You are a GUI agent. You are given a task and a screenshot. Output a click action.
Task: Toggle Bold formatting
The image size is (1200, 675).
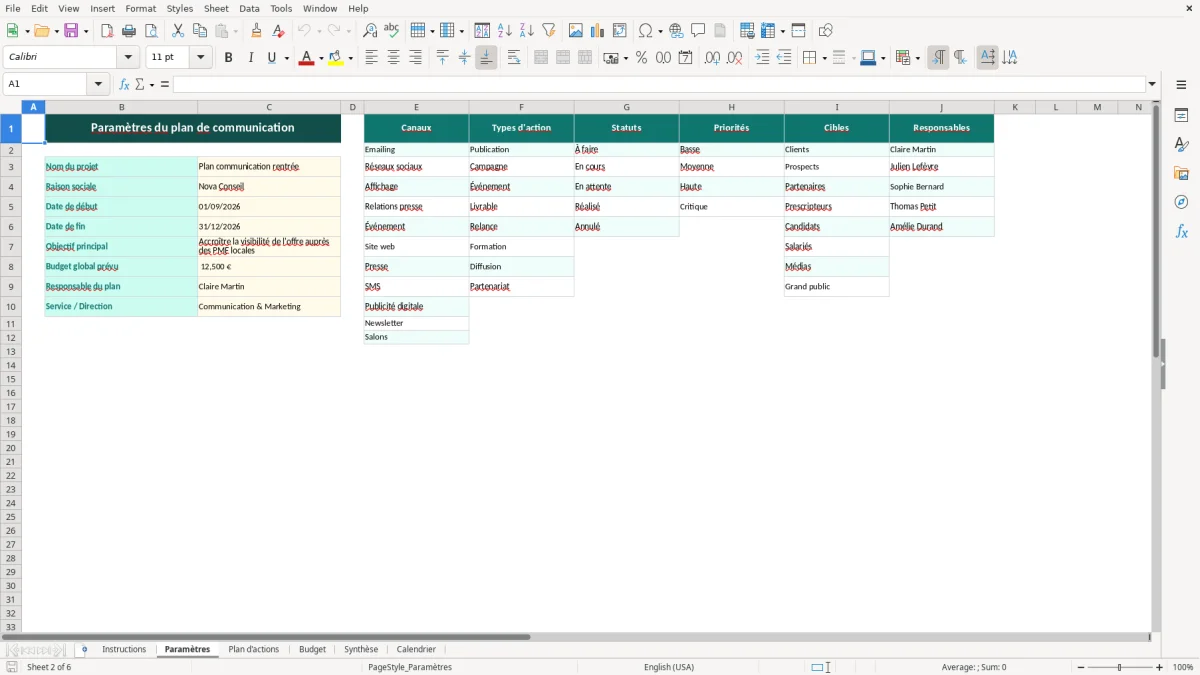(228, 58)
